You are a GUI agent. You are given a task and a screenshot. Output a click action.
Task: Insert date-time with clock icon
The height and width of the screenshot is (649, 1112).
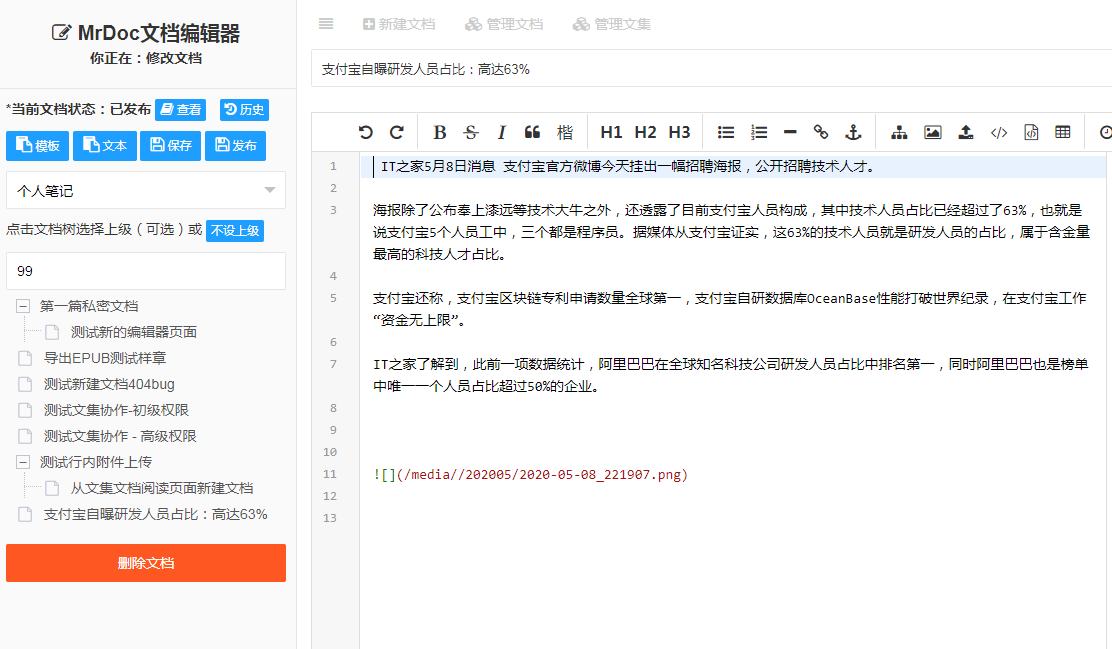pyautogui.click(x=1105, y=132)
